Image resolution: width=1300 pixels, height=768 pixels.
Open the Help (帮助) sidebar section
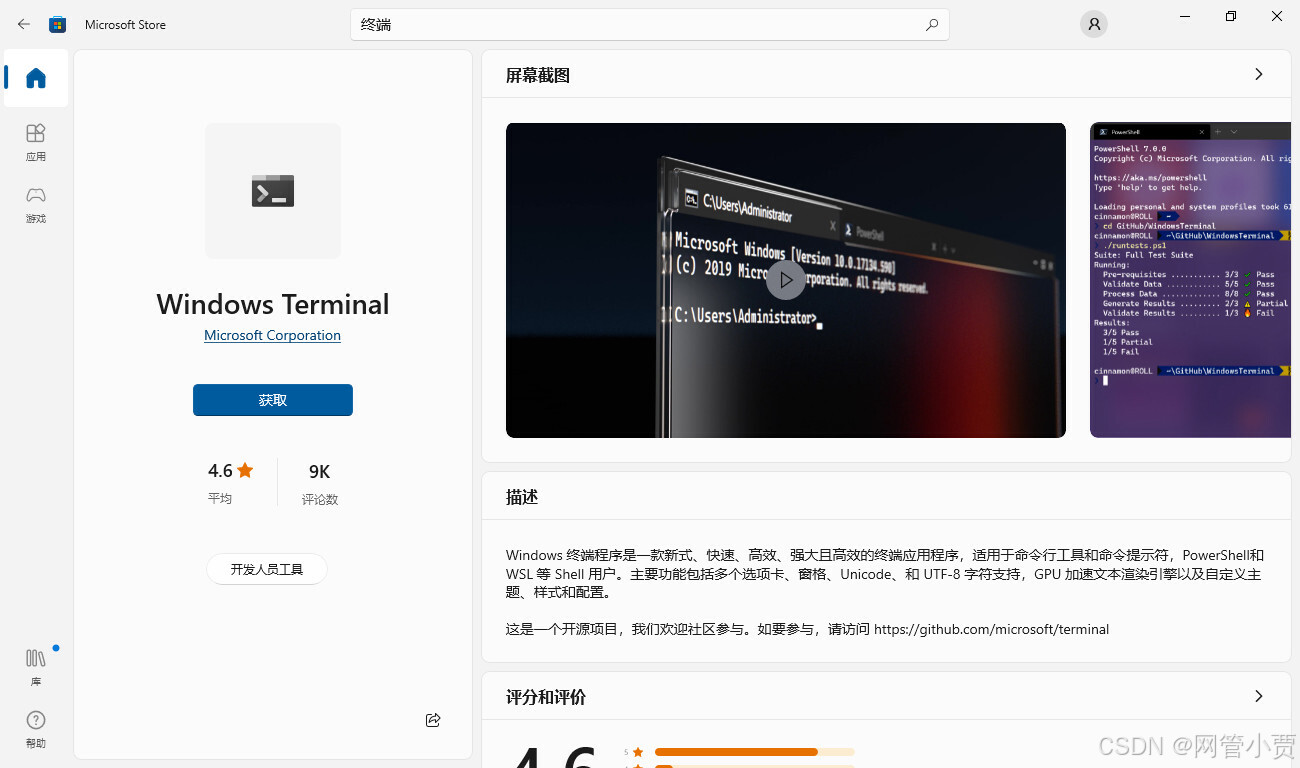point(36,729)
